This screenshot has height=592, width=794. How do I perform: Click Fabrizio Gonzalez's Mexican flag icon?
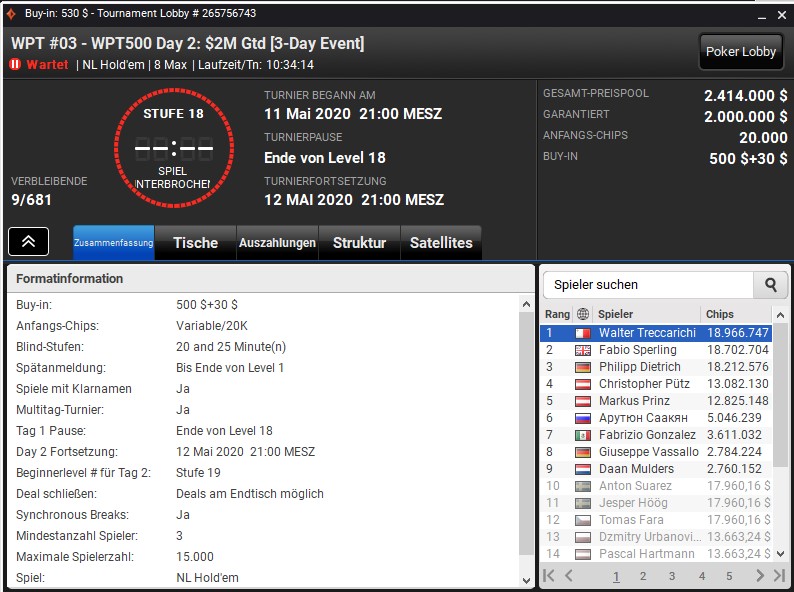coord(583,435)
